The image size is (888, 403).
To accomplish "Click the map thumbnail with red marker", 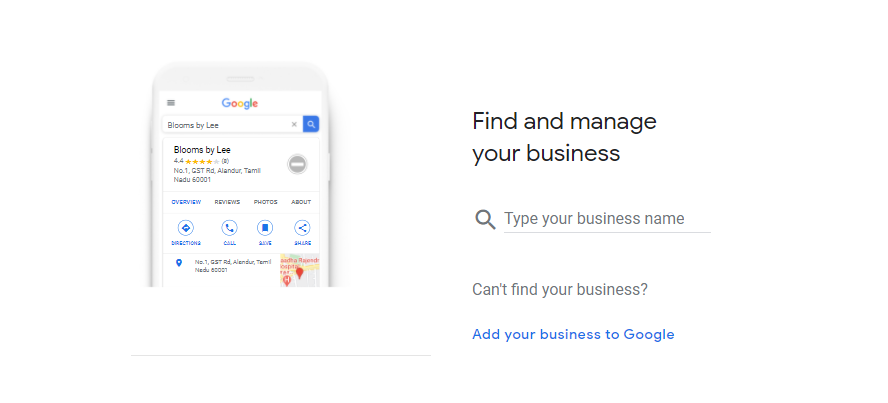I will (x=300, y=271).
